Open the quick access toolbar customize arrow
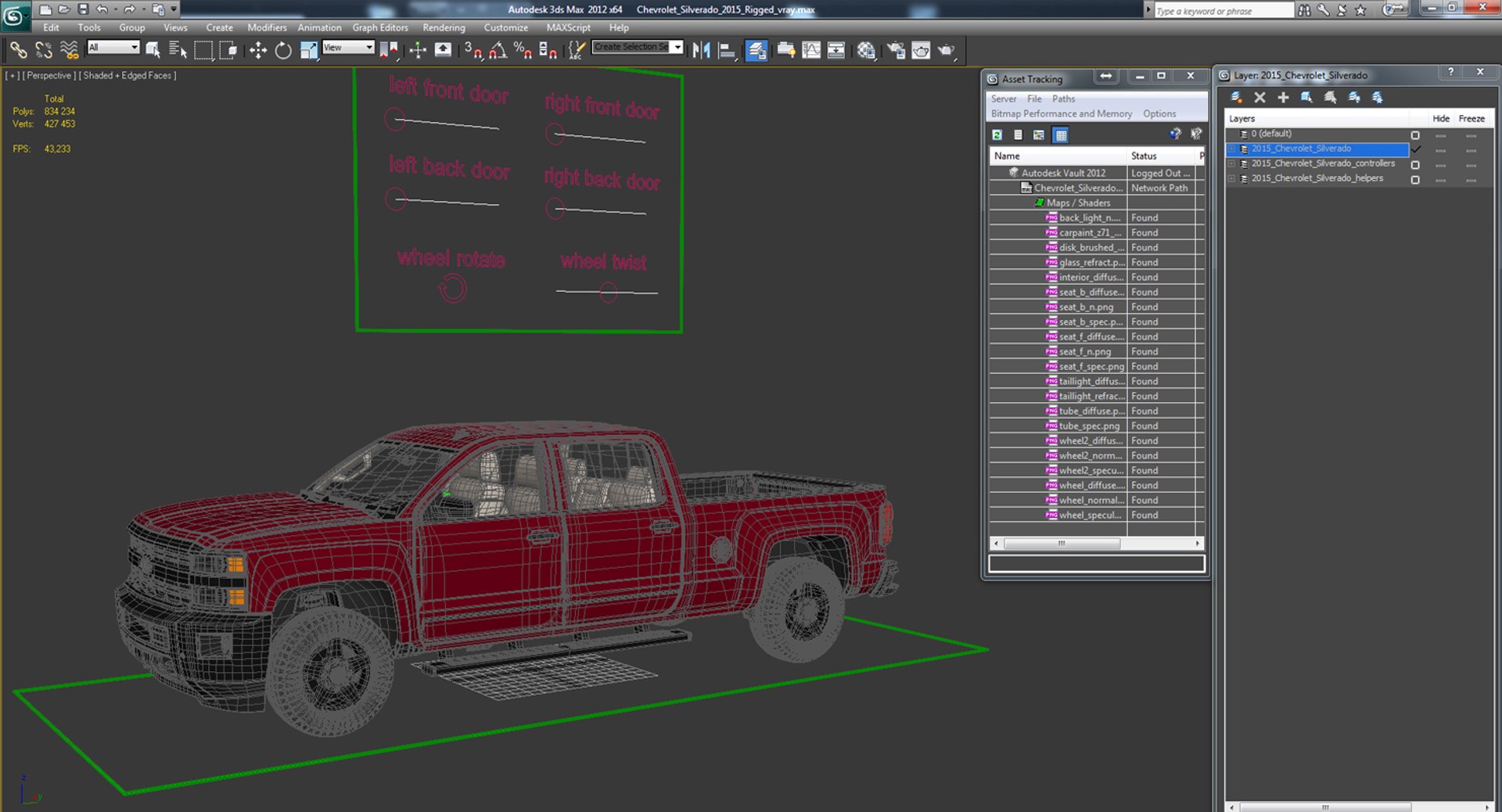Screen dimensions: 1502x812 click(x=174, y=9)
